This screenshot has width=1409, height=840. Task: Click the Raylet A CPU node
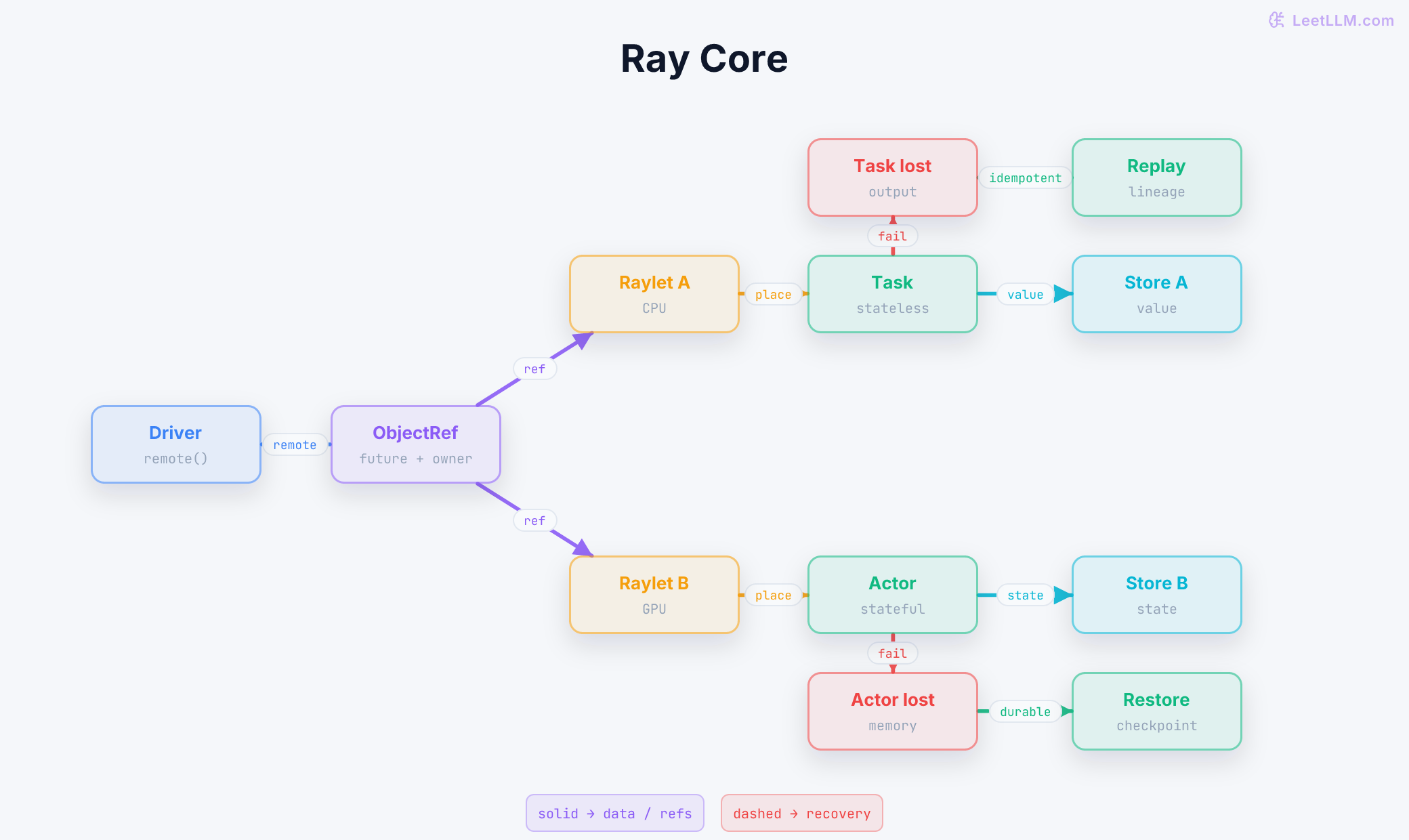(654, 294)
